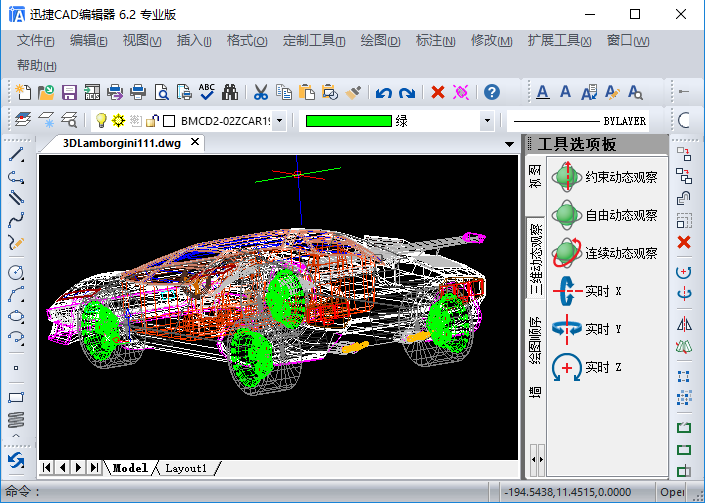Select the Spline curve tool
Image resolution: width=705 pixels, height=503 pixels.
coord(16,220)
